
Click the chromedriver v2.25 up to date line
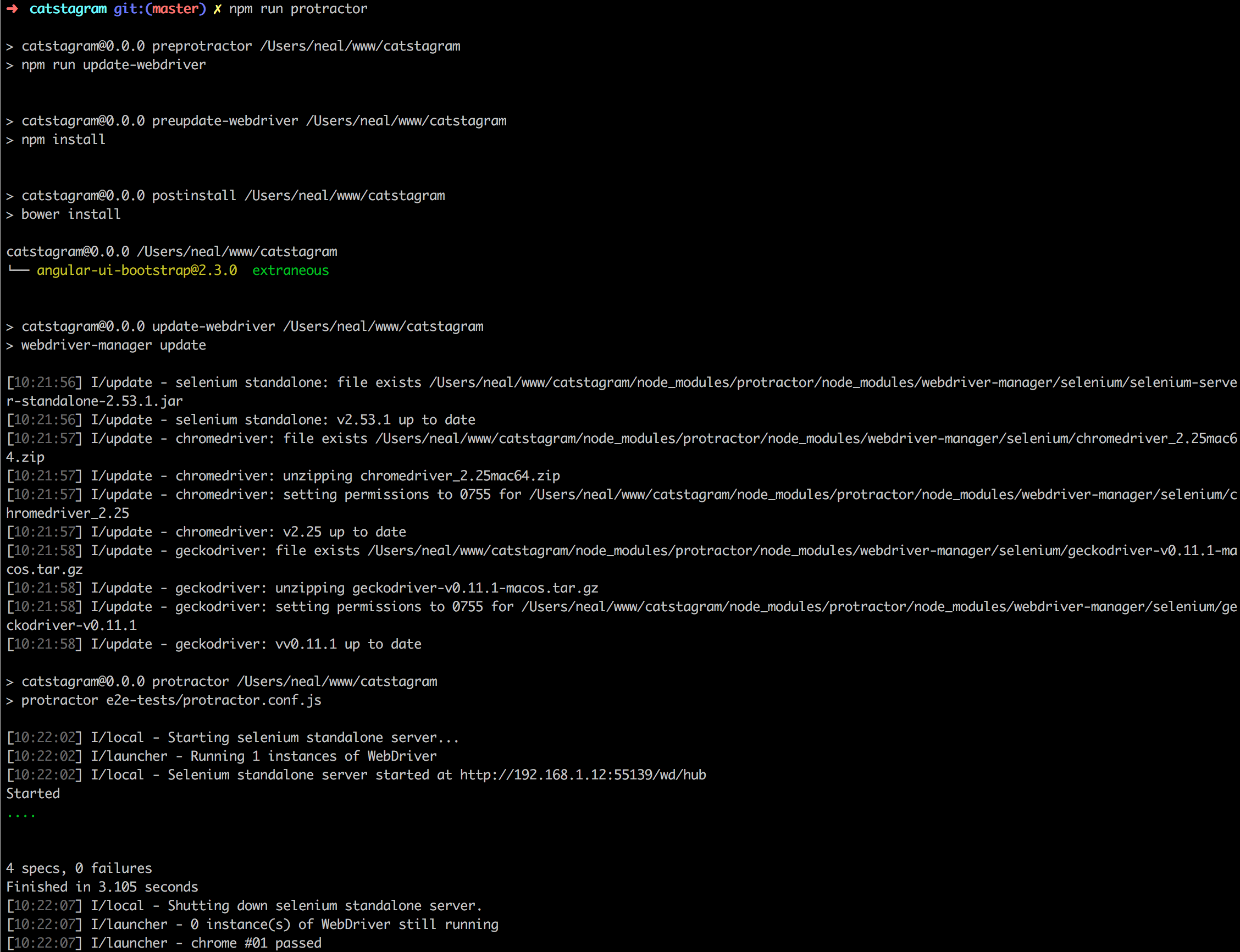point(290,532)
